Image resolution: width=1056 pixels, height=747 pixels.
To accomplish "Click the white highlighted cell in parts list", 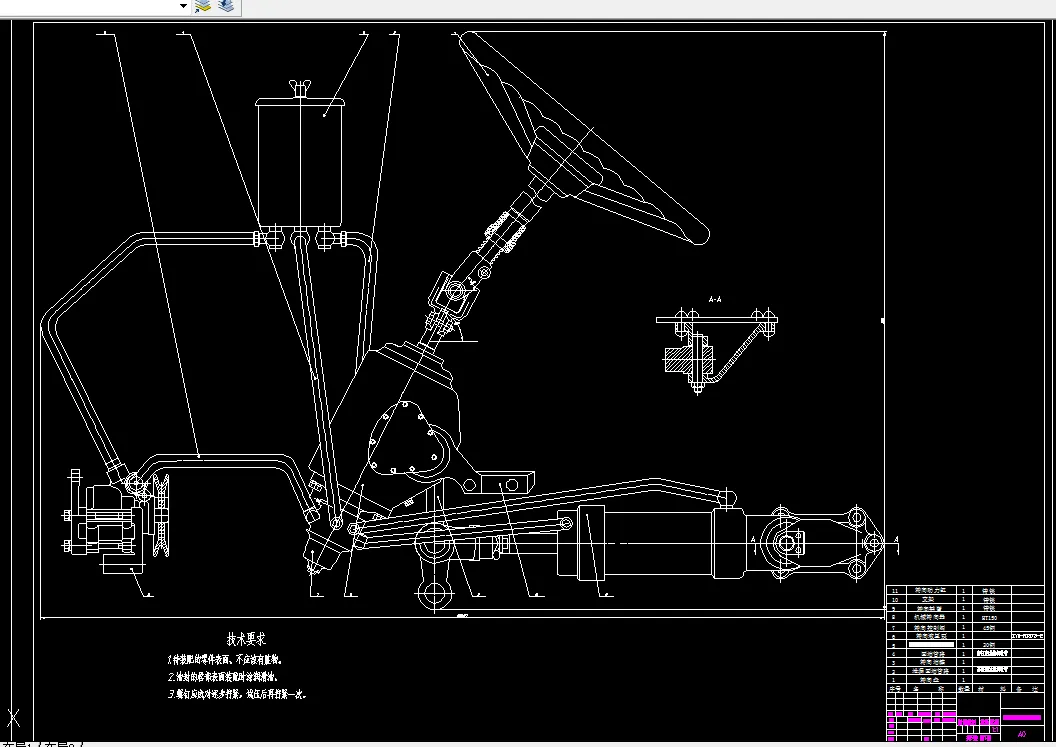I will tap(931, 645).
